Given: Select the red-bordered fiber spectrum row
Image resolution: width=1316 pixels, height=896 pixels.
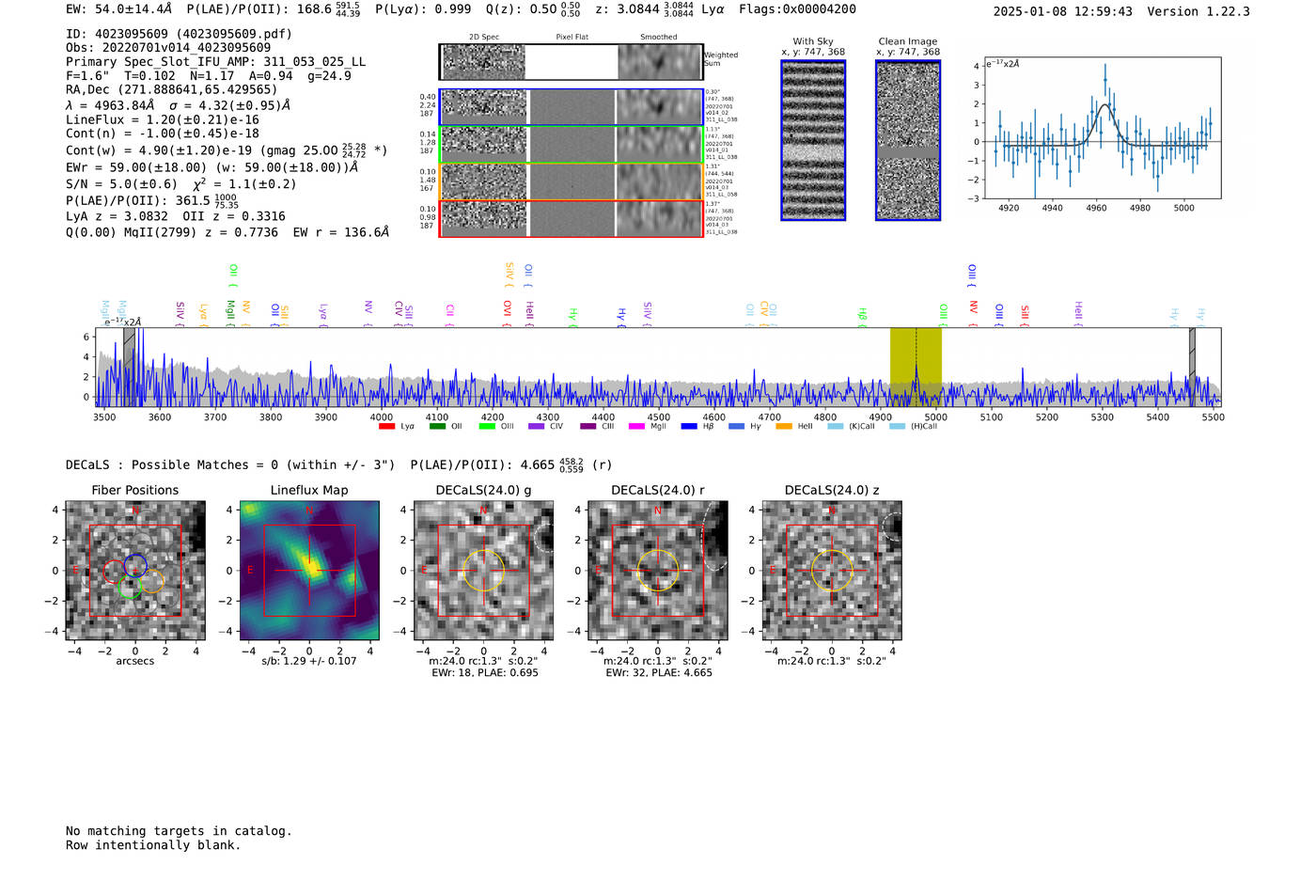Looking at the screenshot, I should pos(572,218).
